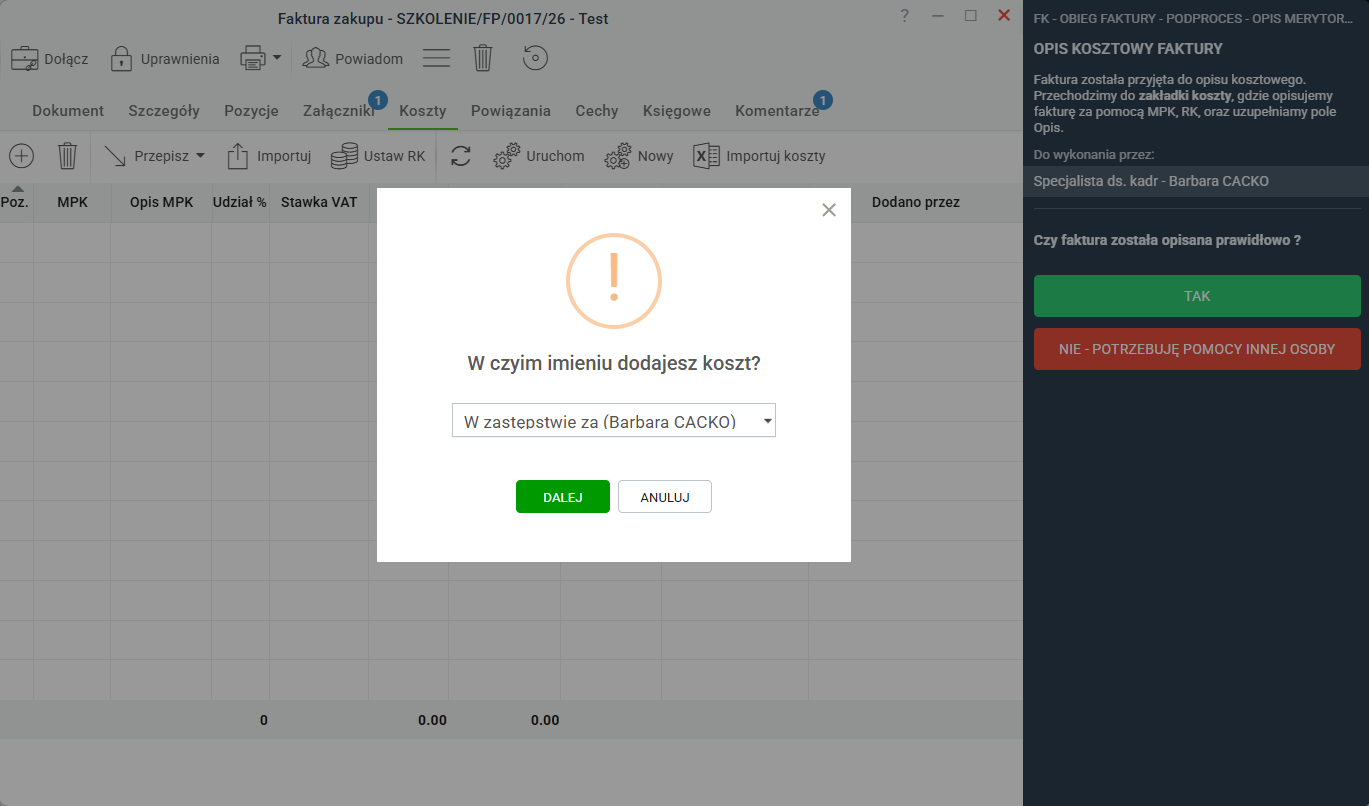Add new cost row plus icon
Image resolution: width=1369 pixels, height=806 pixels.
(21, 156)
